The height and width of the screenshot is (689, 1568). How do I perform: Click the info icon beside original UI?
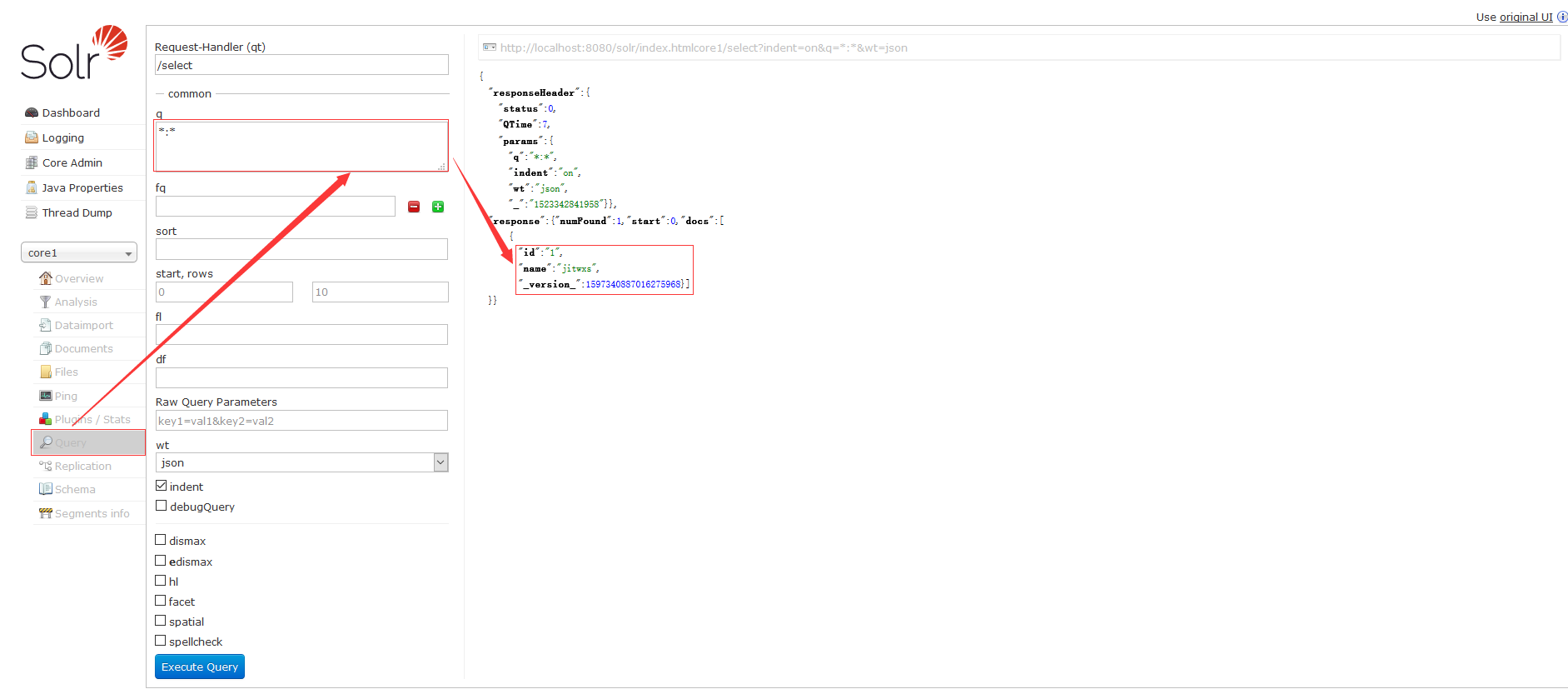1562,17
